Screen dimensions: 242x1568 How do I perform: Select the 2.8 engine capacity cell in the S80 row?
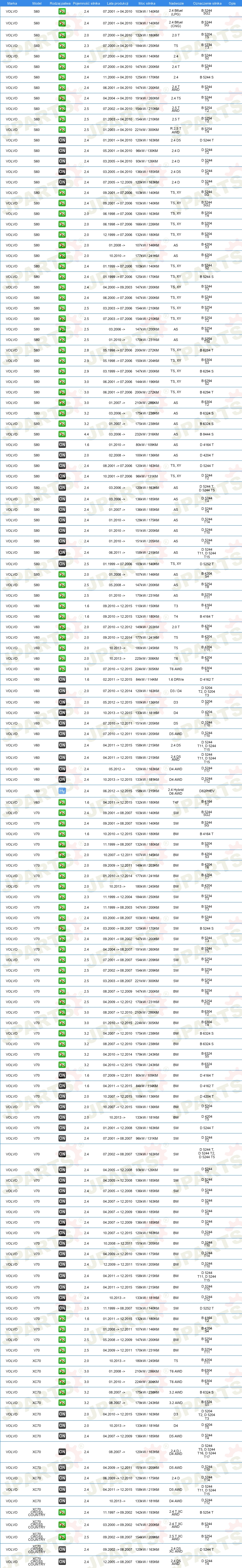(x=87, y=351)
